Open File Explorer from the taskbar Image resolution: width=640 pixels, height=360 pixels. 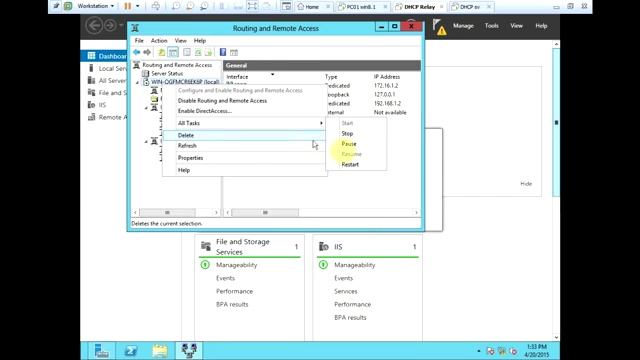point(160,351)
